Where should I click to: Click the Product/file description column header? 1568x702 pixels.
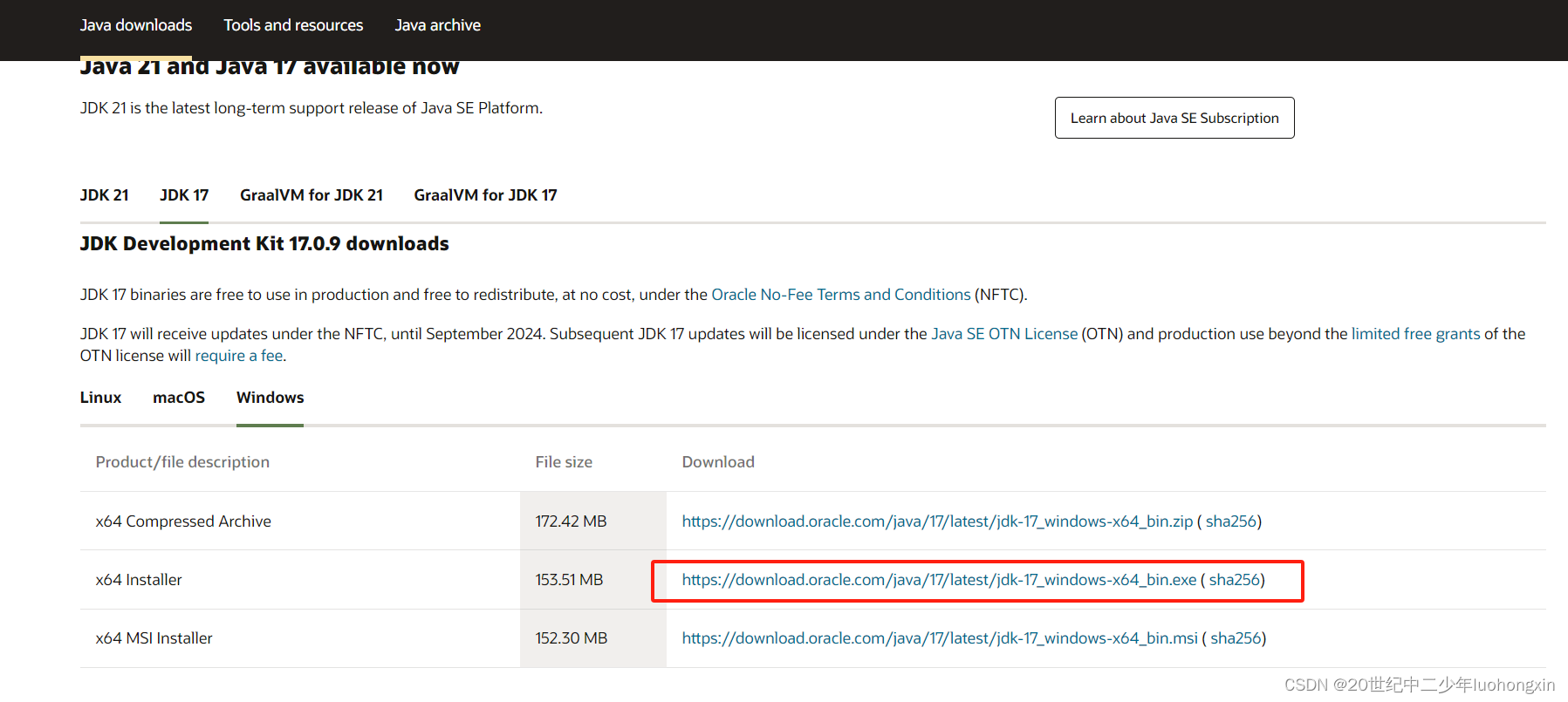[x=182, y=462]
